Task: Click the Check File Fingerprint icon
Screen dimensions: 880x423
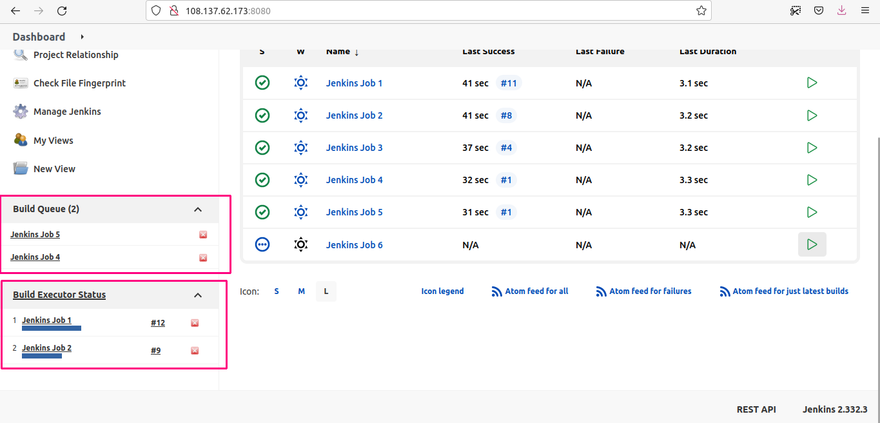Action: (20, 83)
